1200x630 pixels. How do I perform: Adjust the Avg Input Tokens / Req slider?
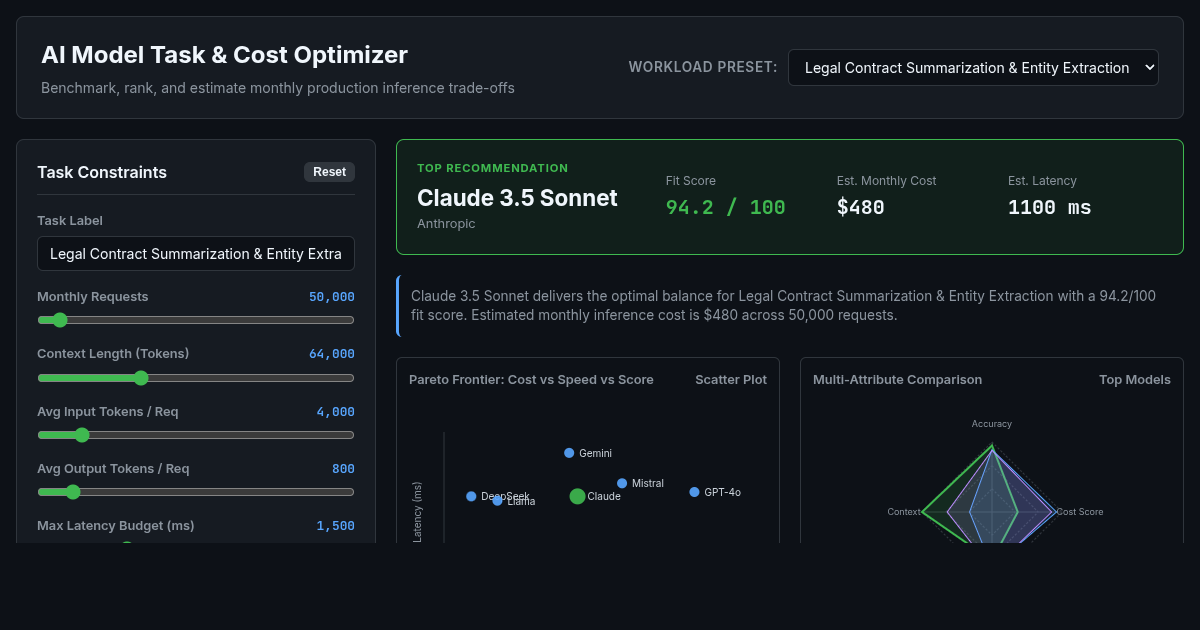196,435
